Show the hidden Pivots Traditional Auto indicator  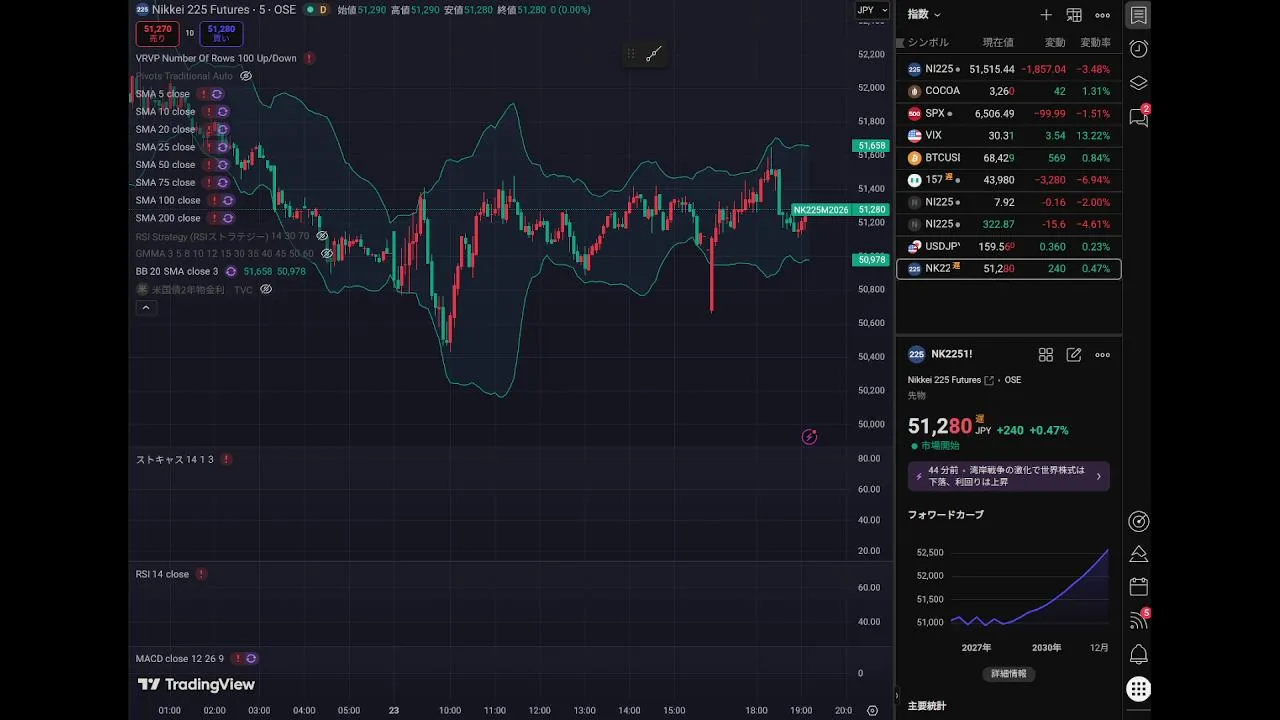coord(246,76)
